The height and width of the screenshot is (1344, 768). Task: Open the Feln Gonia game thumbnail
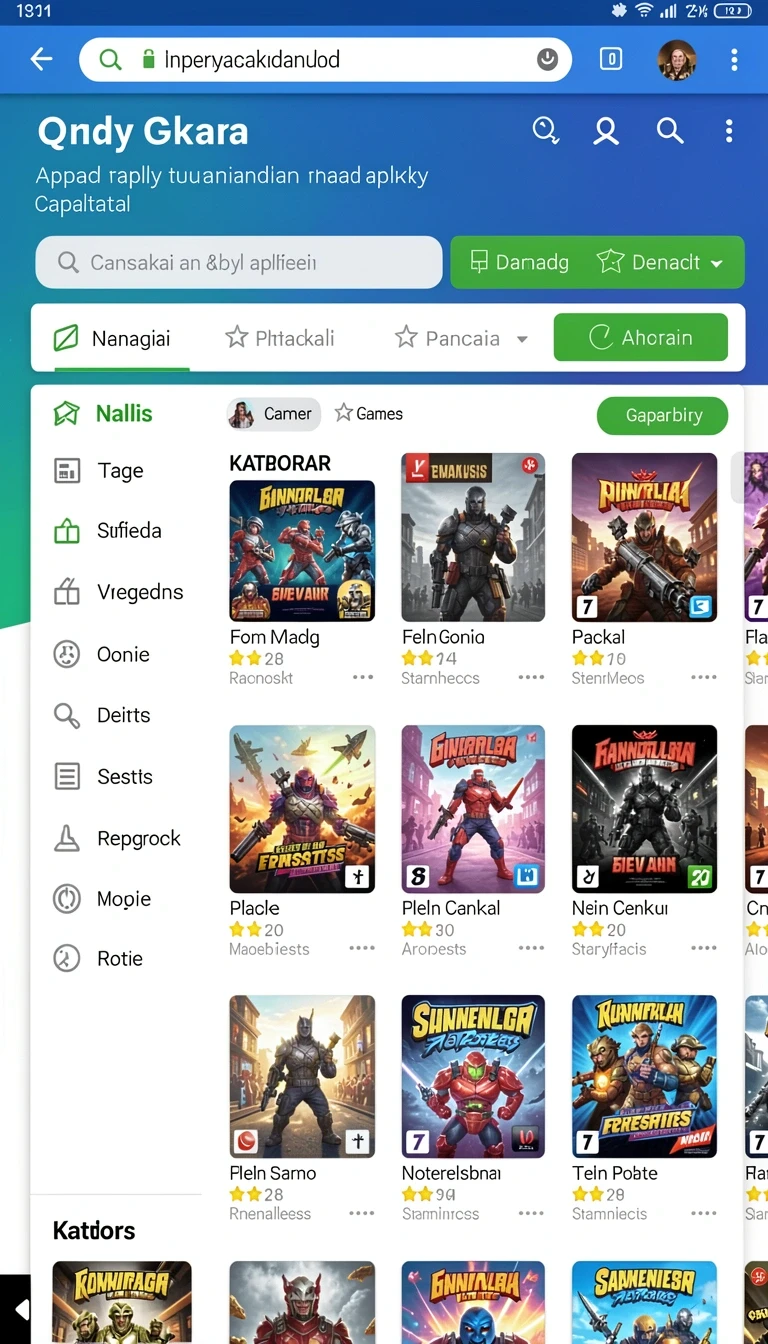473,537
